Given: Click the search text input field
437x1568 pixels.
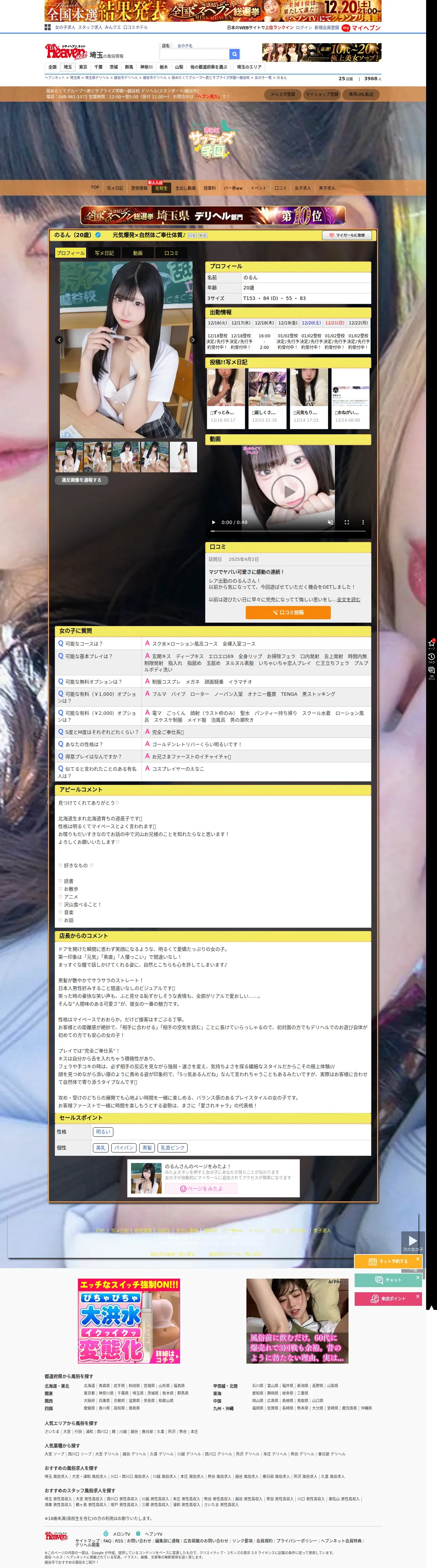Looking at the screenshot, I should 194,54.
